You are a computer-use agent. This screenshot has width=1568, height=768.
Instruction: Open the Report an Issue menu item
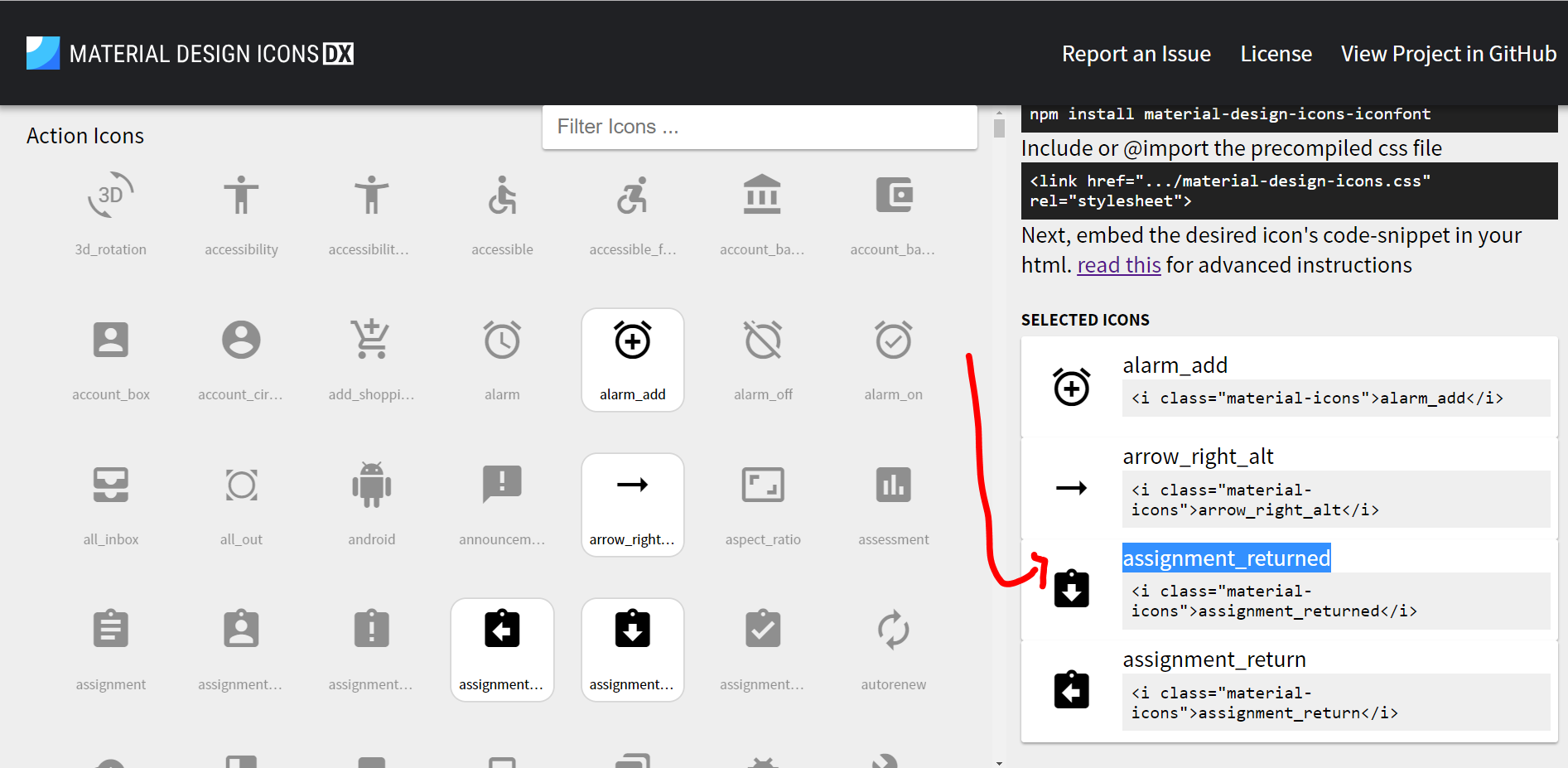pyautogui.click(x=1136, y=53)
